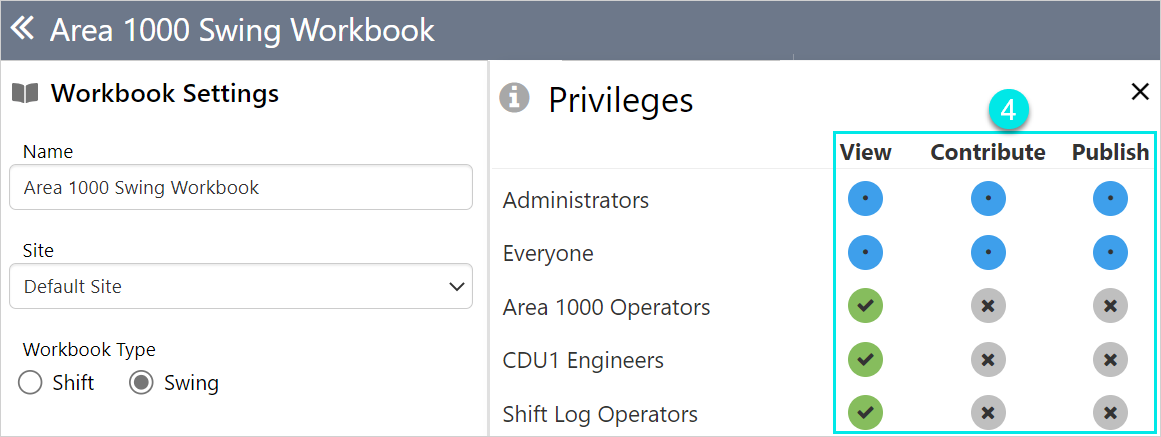The height and width of the screenshot is (437, 1161).
Task: Toggle Everyone Contribute privilege
Action: tap(988, 253)
